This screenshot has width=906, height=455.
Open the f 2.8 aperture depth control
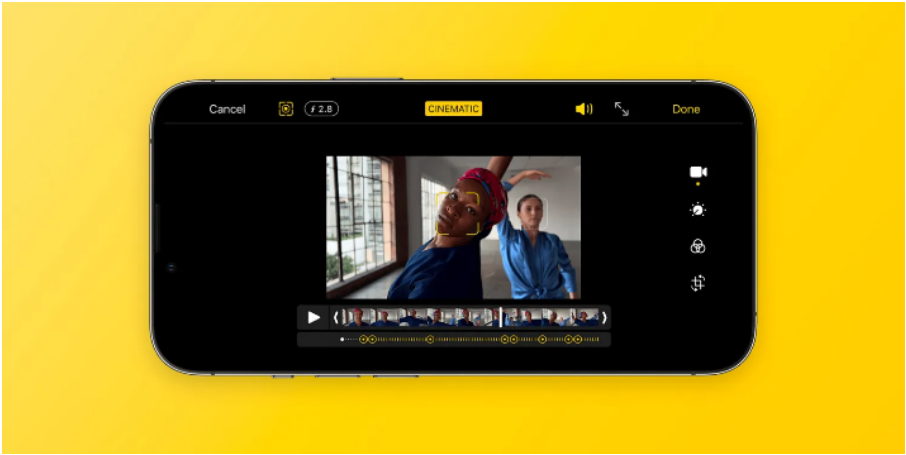tap(321, 109)
